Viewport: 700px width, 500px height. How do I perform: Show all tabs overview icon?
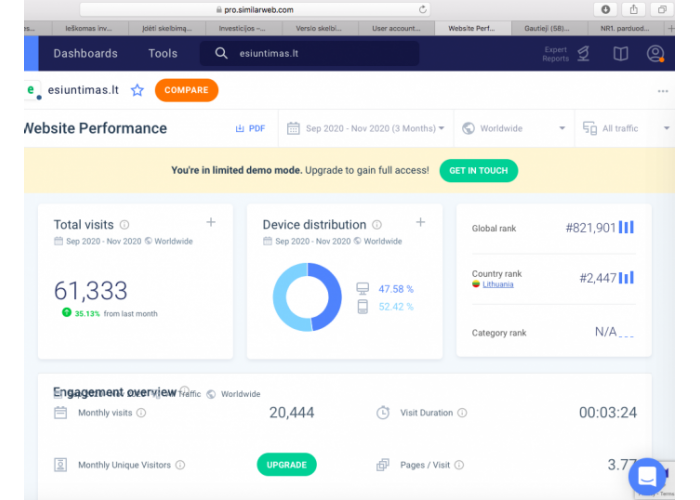click(x=662, y=9)
